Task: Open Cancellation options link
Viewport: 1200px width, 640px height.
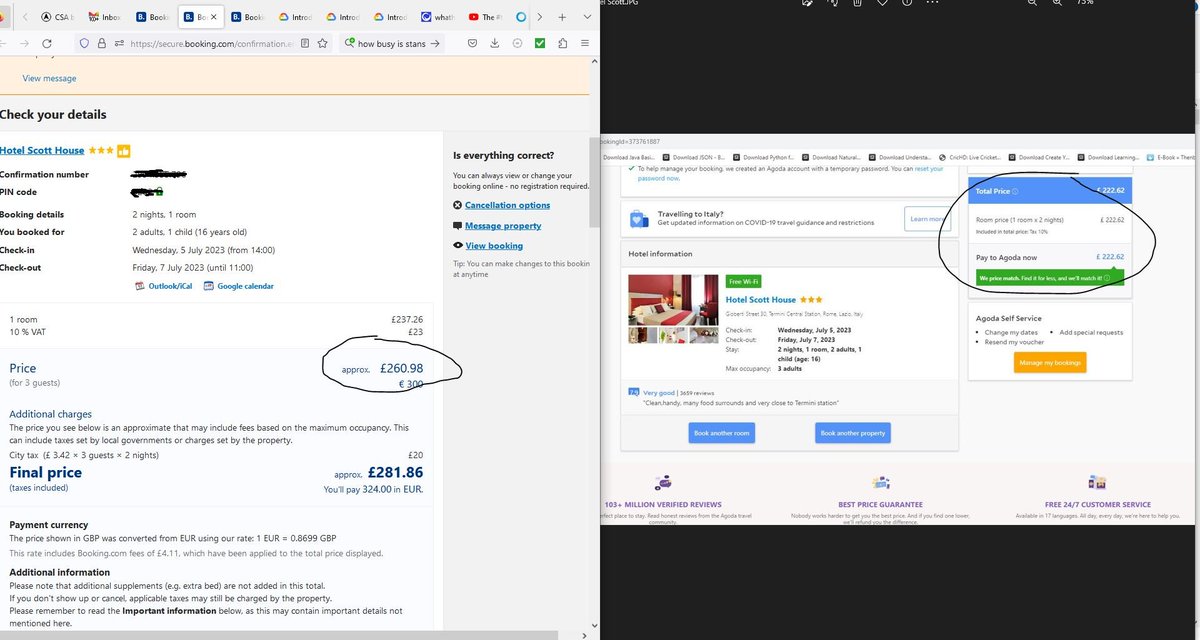Action: tap(507, 205)
